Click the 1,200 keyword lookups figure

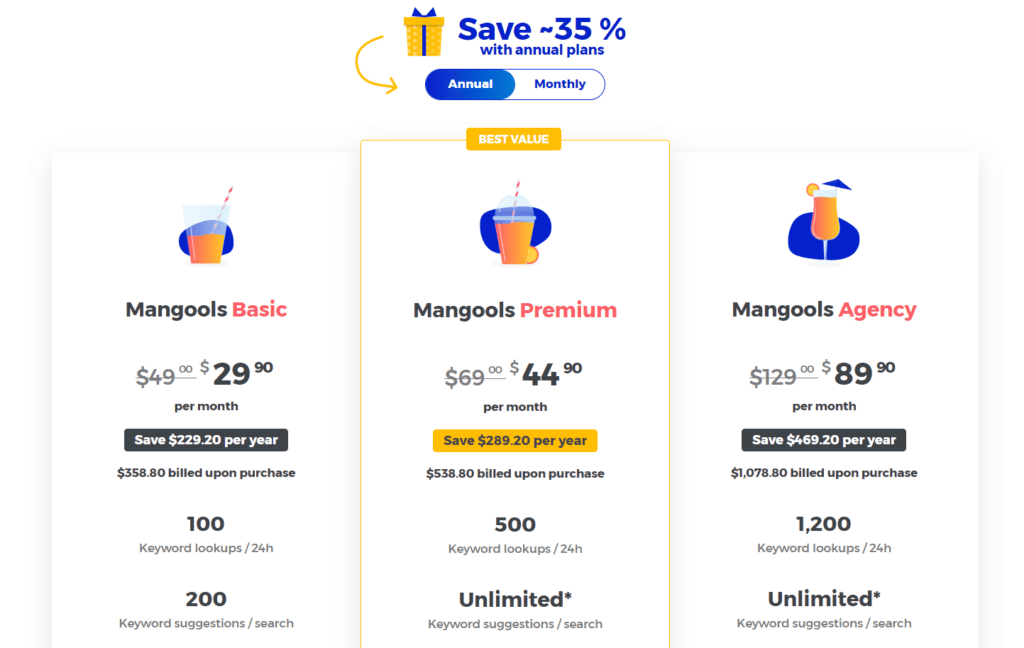pyautogui.click(x=824, y=524)
